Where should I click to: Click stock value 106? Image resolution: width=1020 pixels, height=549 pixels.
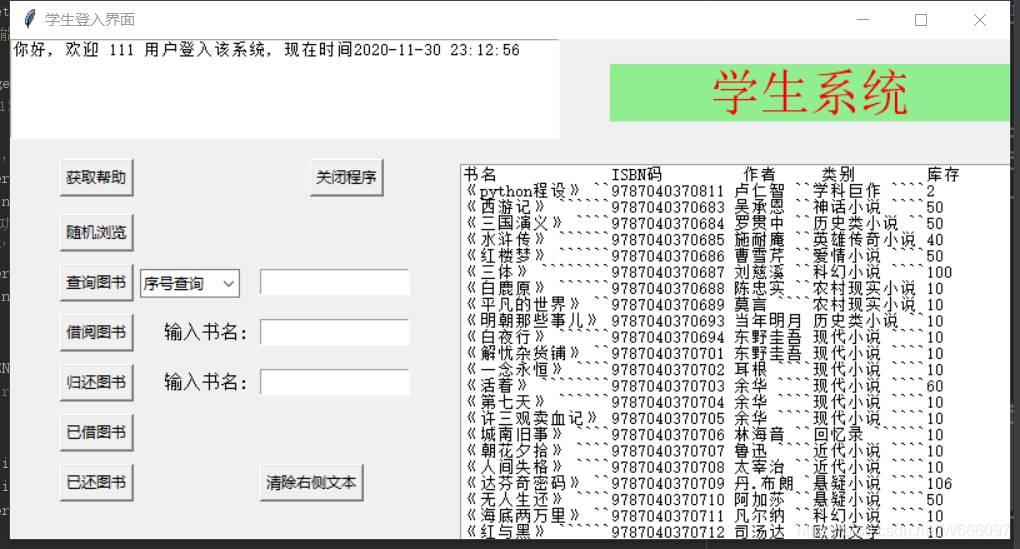[939, 484]
